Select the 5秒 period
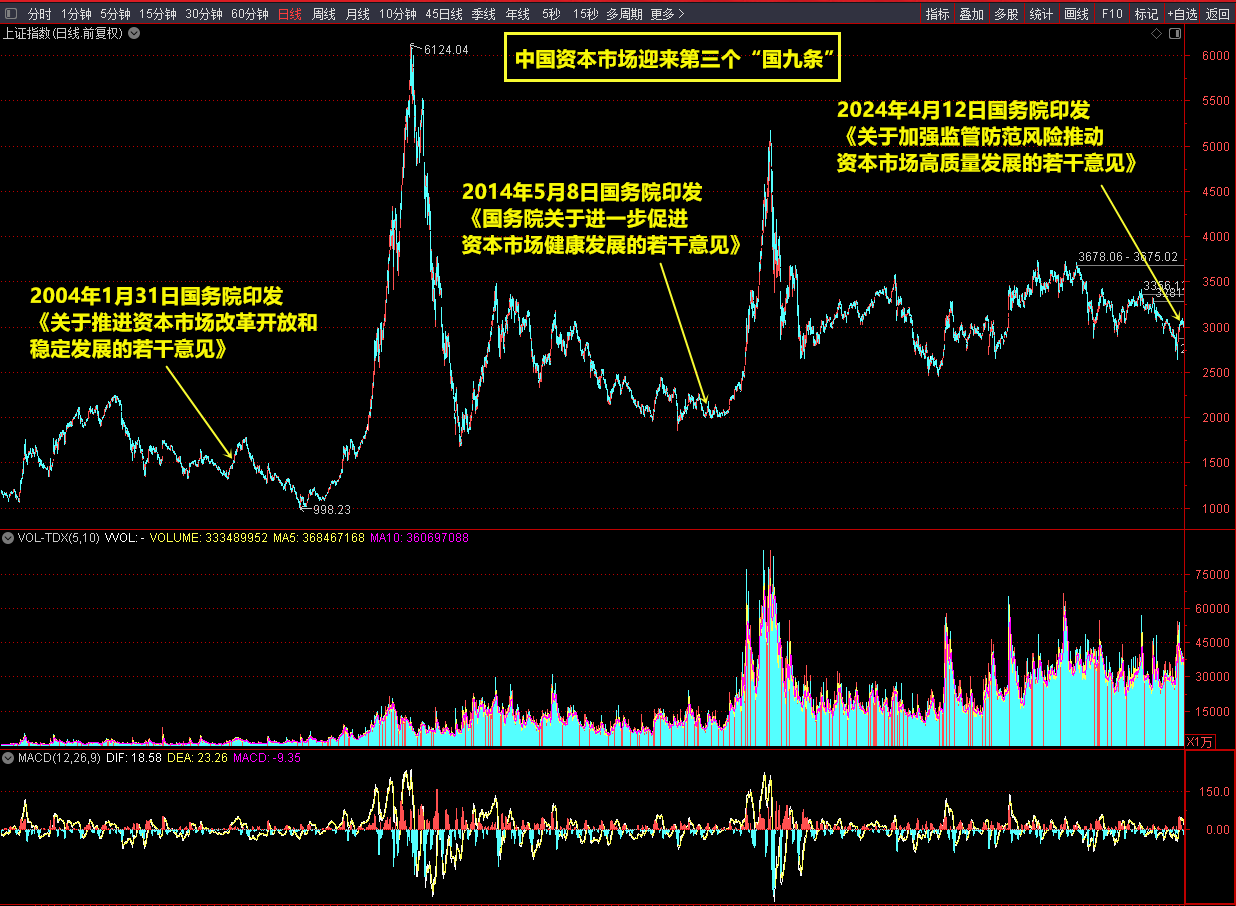Screen dimensions: 1236x906 (551, 14)
